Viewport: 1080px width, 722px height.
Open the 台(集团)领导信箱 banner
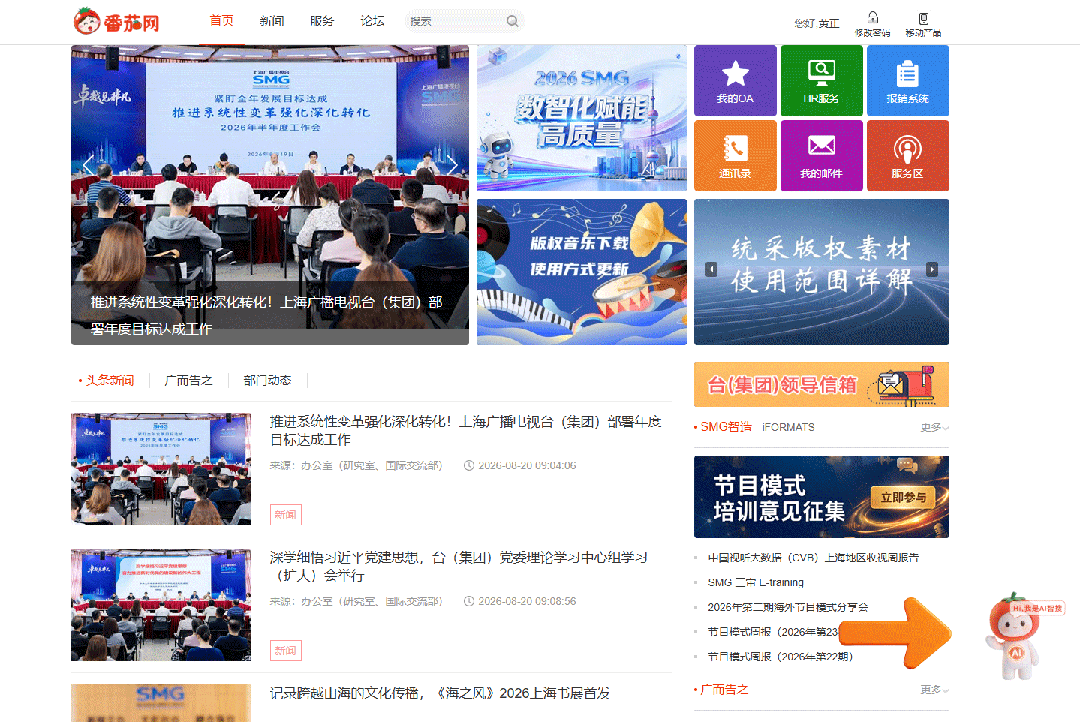click(821, 384)
